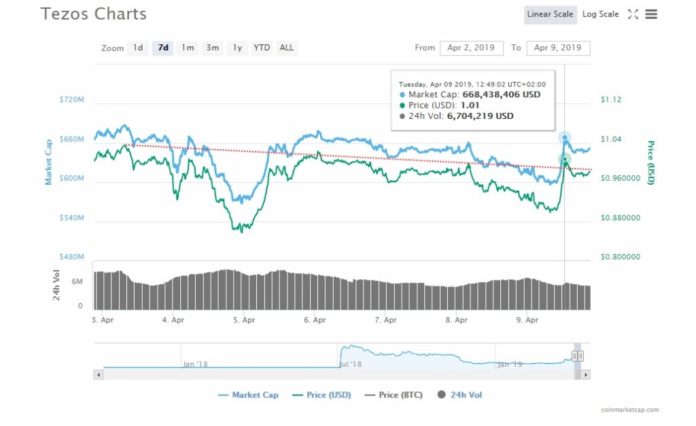The height and width of the screenshot is (426, 696).
Task: Click the $540M market cap label
Action: [71, 218]
